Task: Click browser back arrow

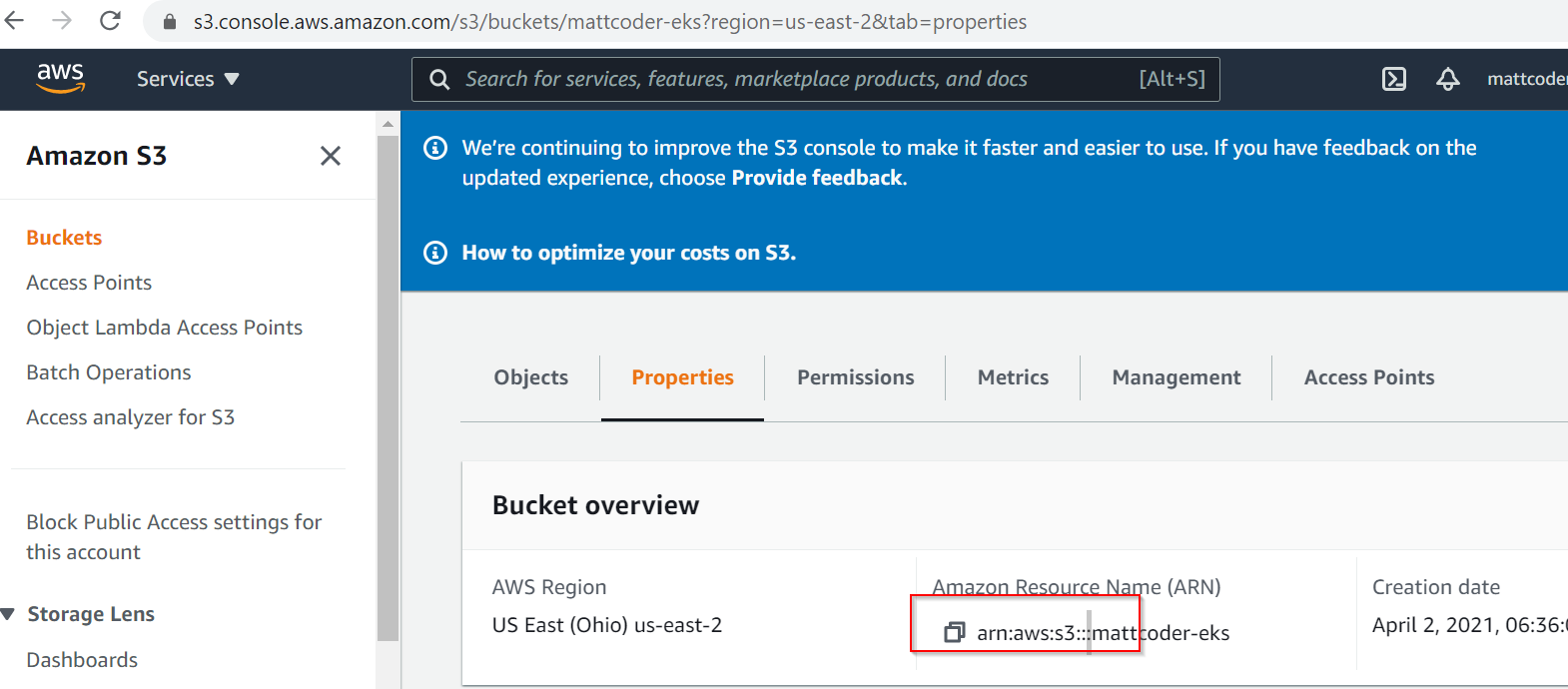Action: (x=15, y=21)
